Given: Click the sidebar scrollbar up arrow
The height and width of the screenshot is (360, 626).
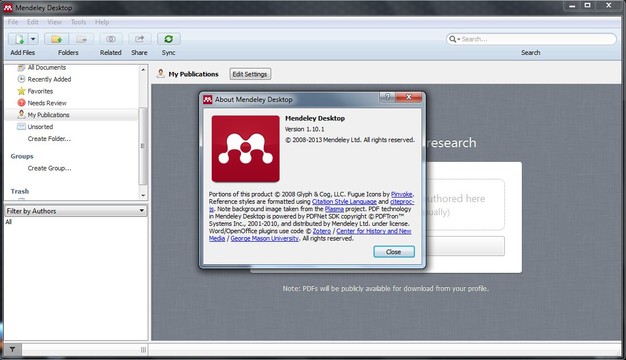Looking at the screenshot, I should pos(143,69).
